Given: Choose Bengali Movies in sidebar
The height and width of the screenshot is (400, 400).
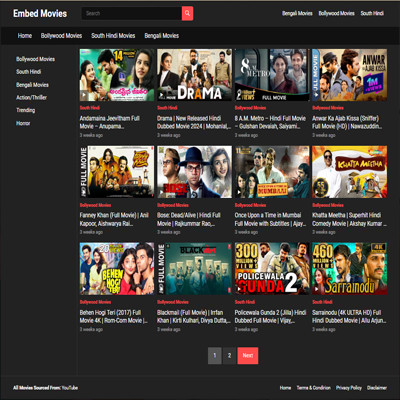Looking at the screenshot, I should tap(32, 85).
